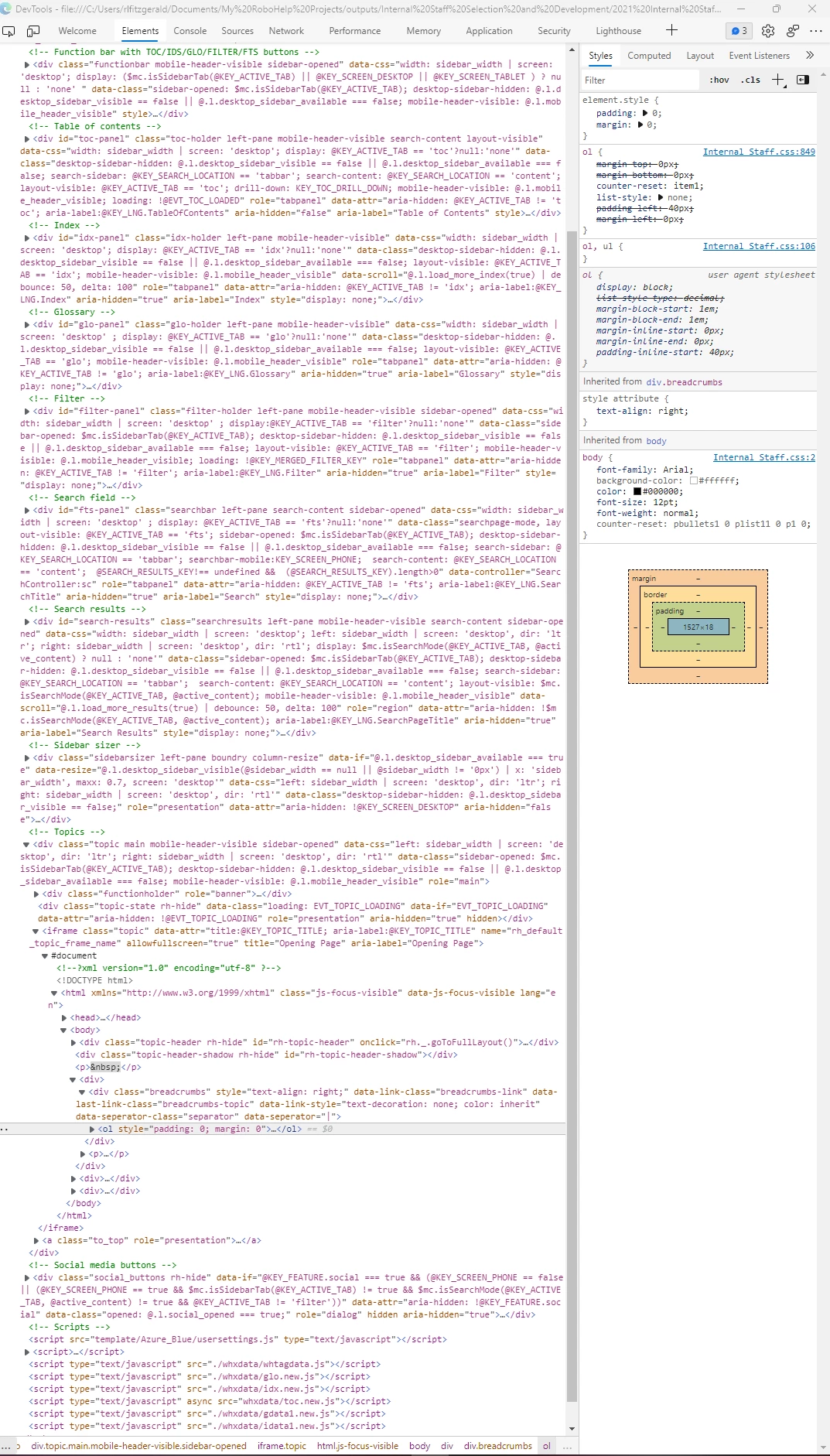Open the Network tab
The width and height of the screenshot is (830, 1456).
[286, 31]
